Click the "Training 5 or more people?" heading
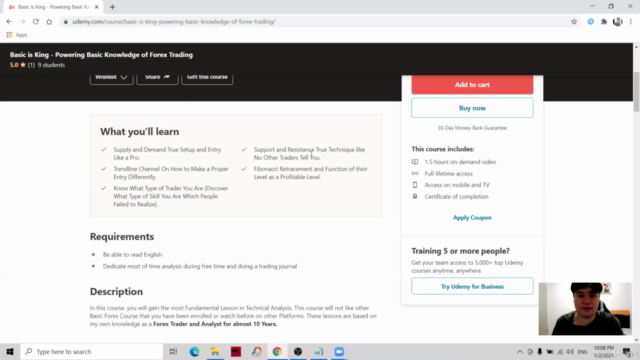This screenshot has width=640, height=360. pos(460,251)
